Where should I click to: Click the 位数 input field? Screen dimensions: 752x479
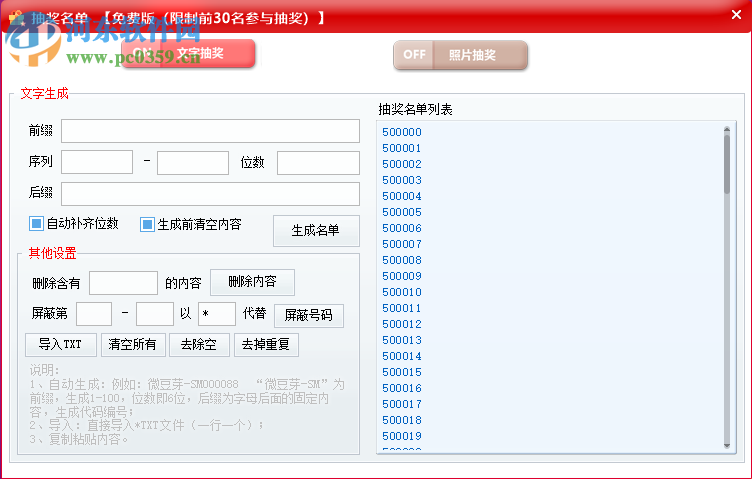(x=318, y=163)
